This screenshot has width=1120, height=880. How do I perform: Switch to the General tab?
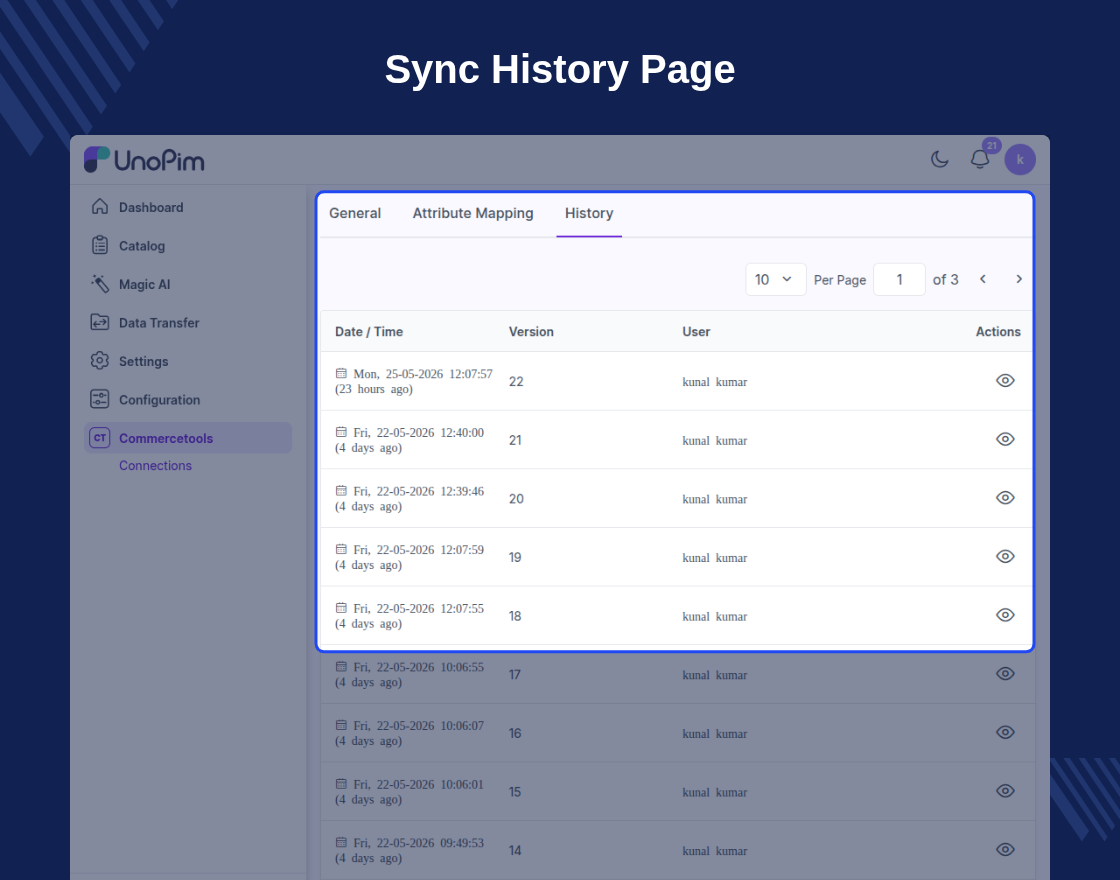pos(355,213)
